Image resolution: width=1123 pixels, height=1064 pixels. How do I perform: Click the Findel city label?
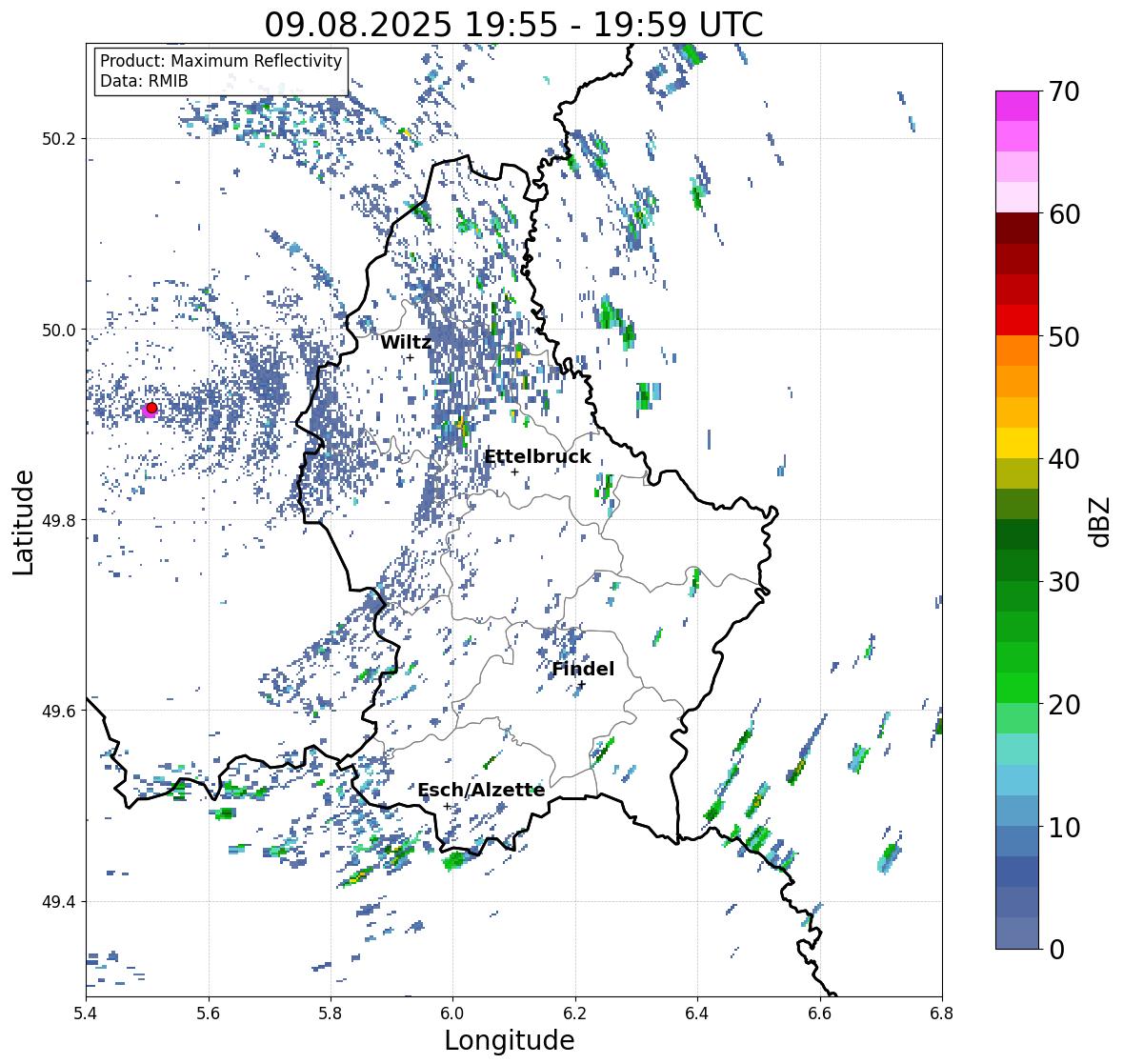583,669
